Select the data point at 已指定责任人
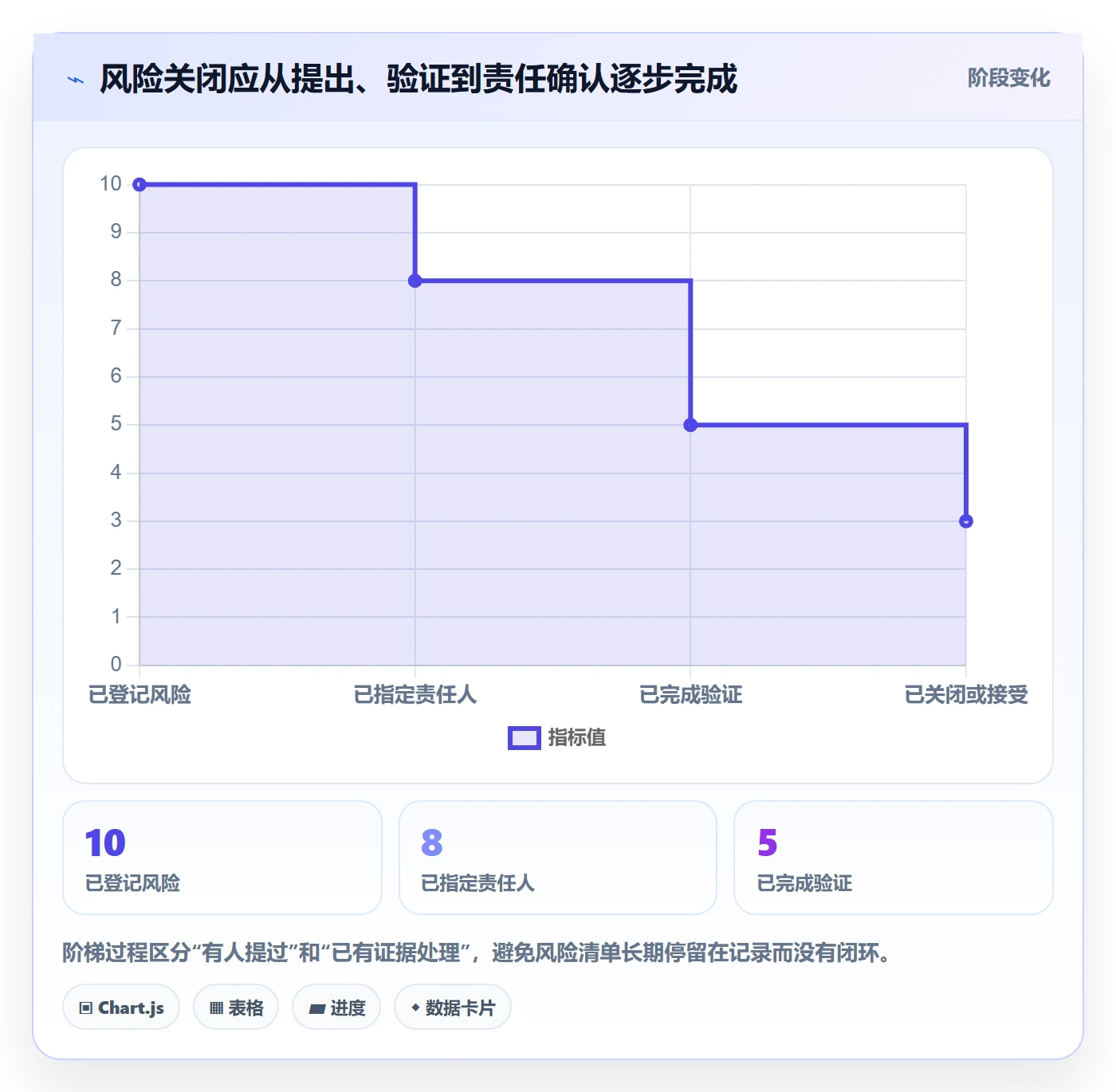Image resolution: width=1116 pixels, height=1092 pixels. click(x=415, y=281)
